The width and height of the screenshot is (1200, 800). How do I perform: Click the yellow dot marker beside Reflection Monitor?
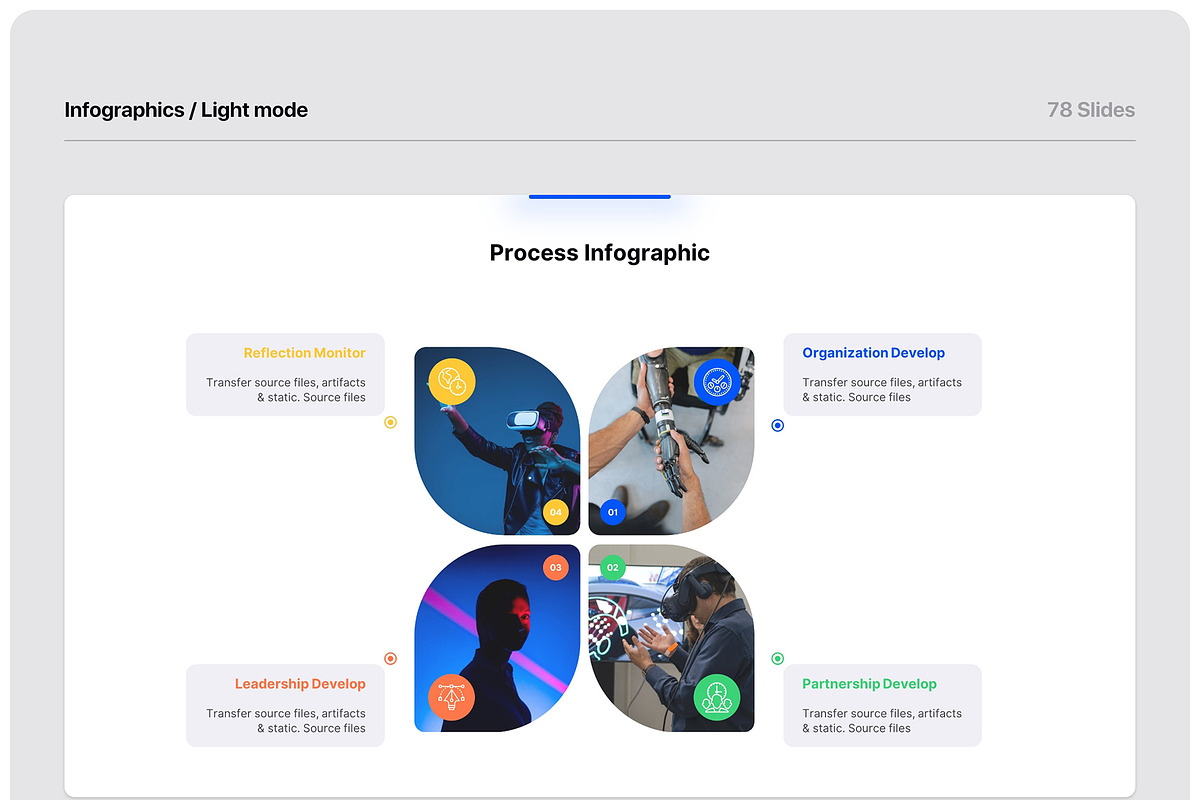(x=391, y=422)
